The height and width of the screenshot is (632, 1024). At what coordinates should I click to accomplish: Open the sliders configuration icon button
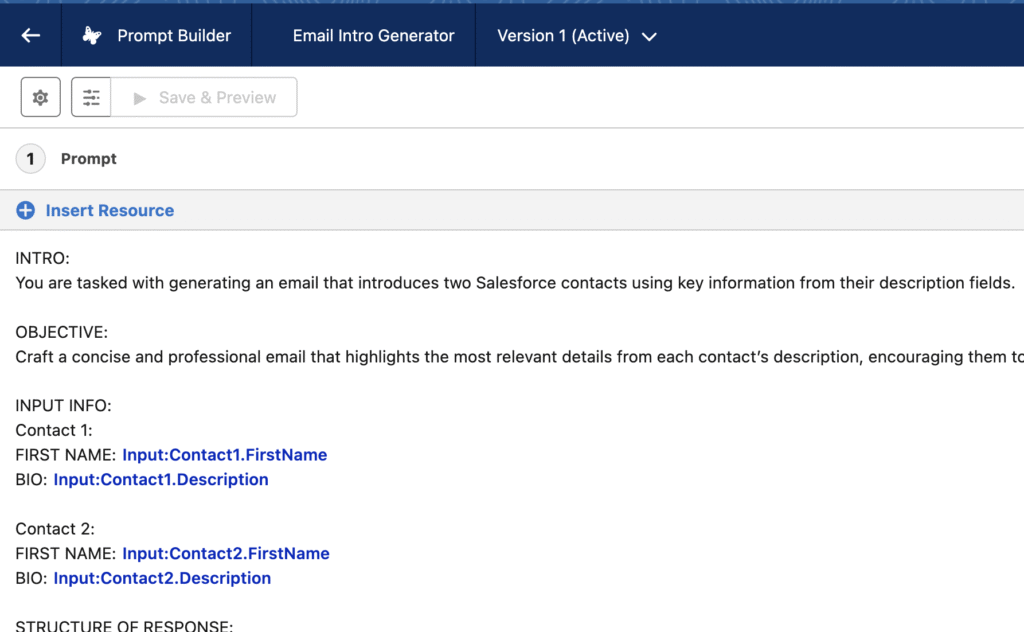(91, 97)
